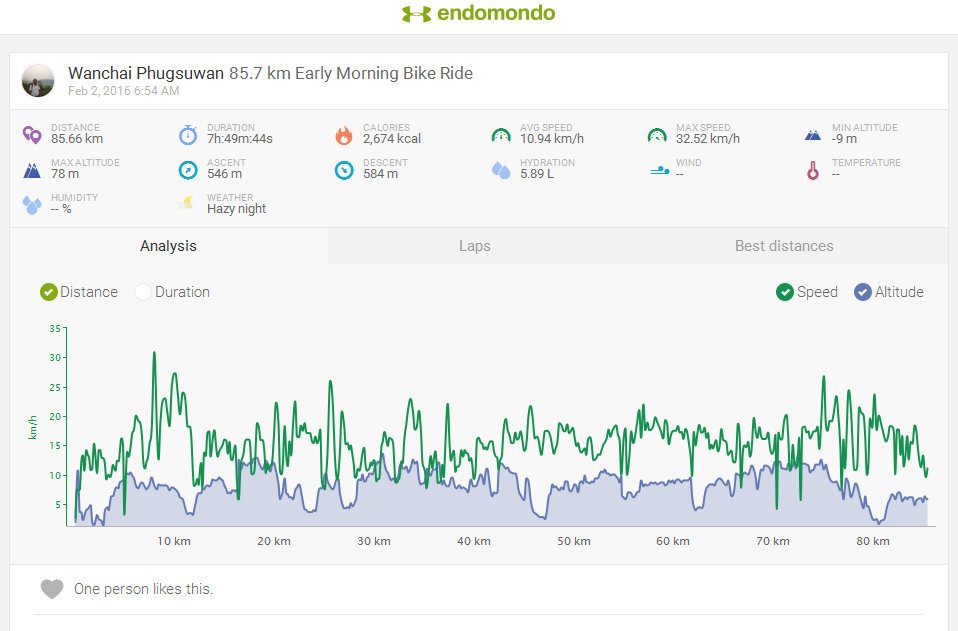Click the descent arrow circle icon
This screenshot has width=958, height=631.
coord(344,170)
